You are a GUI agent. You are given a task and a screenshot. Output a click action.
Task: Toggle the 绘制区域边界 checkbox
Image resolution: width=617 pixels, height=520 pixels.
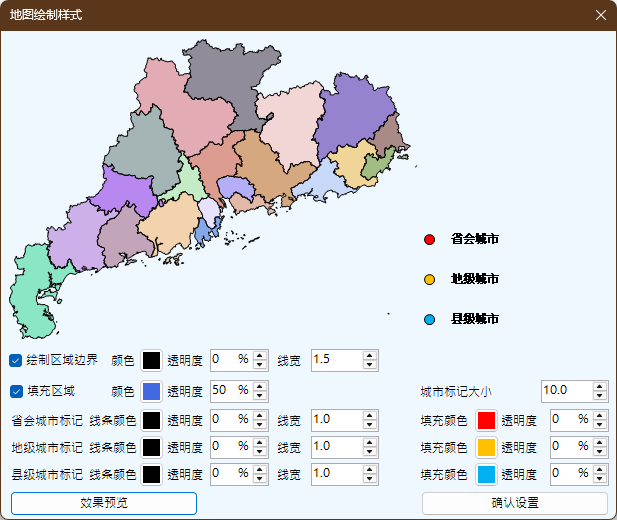tap(16, 360)
